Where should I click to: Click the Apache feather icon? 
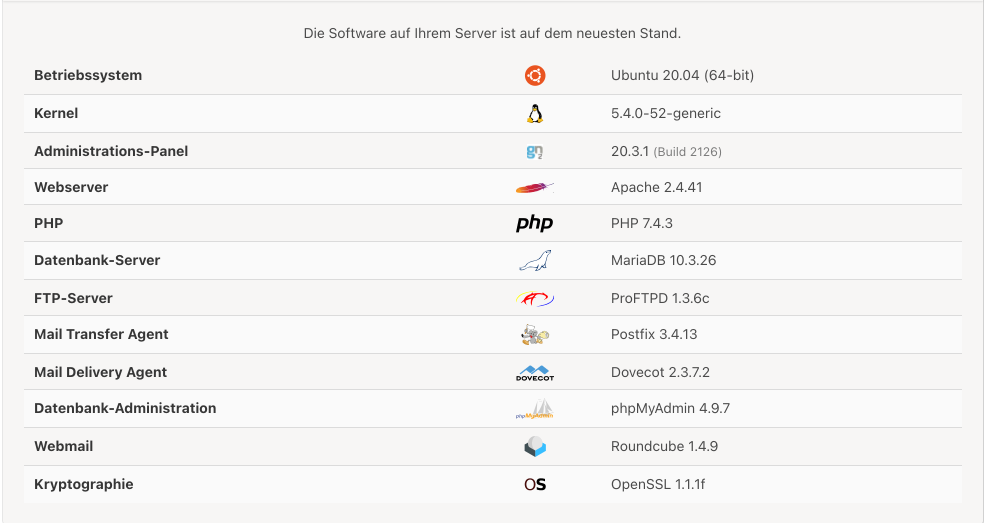coord(535,187)
